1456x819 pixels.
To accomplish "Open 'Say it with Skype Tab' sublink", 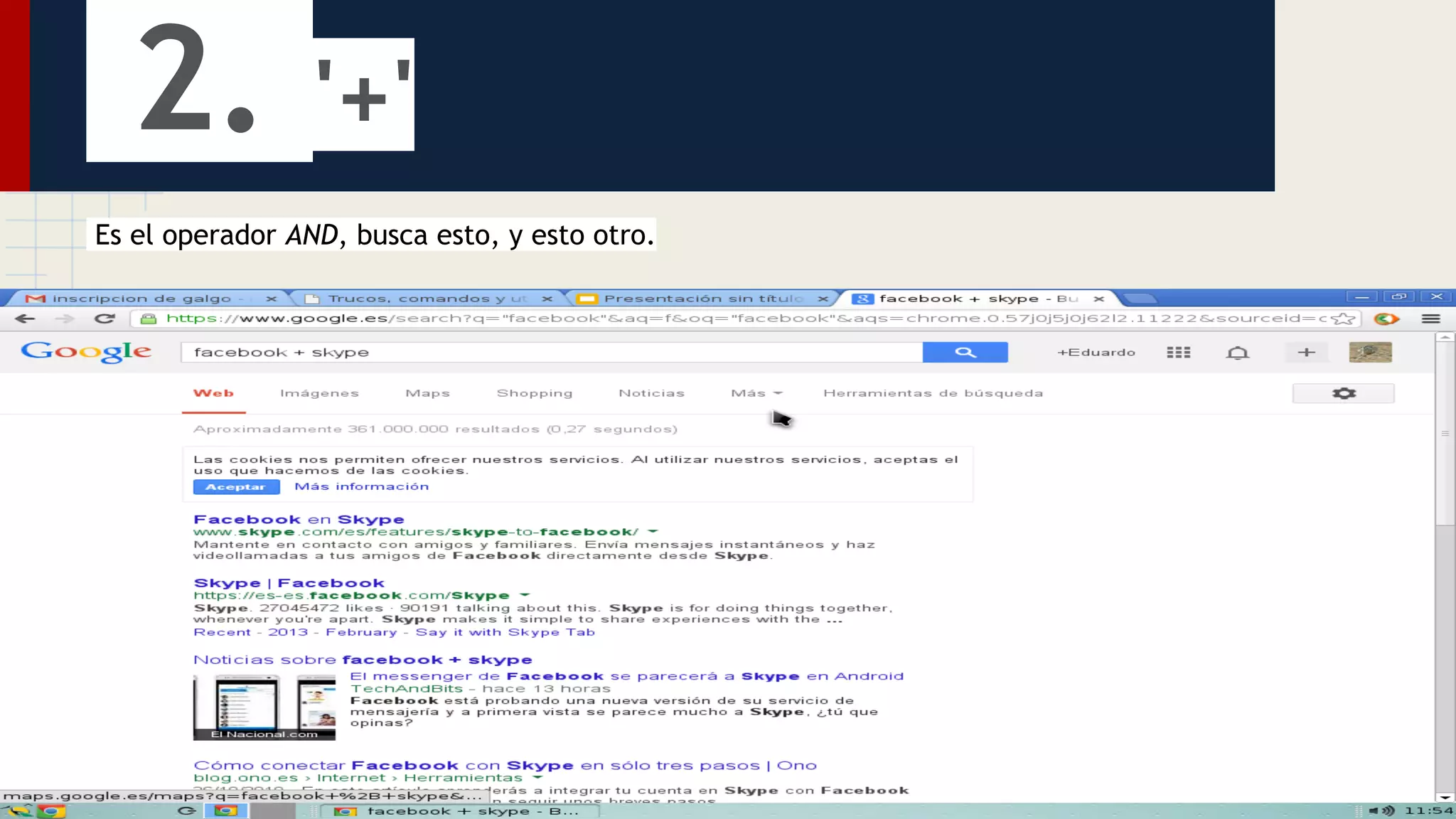I will [505, 632].
